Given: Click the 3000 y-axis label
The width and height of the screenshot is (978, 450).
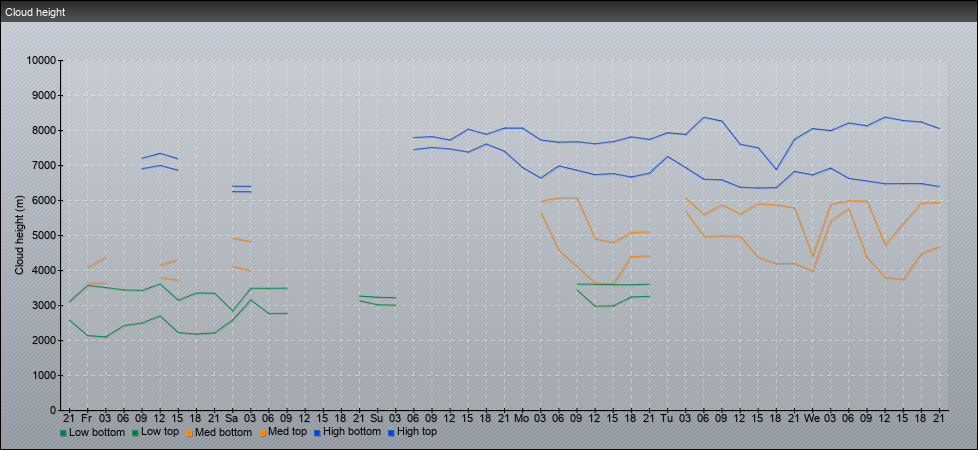Looking at the screenshot, I should pyautogui.click(x=44, y=305).
